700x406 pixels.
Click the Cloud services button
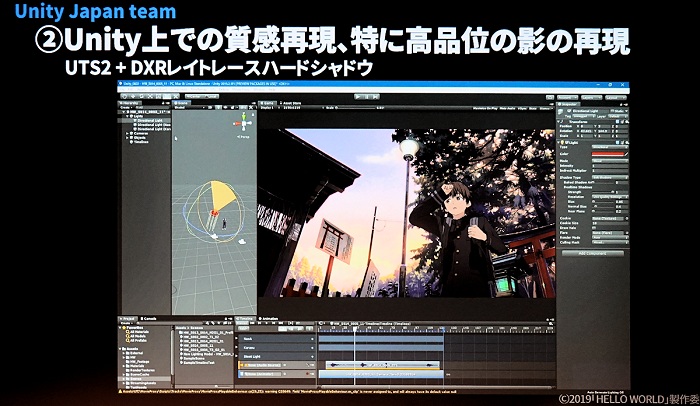pos(550,97)
